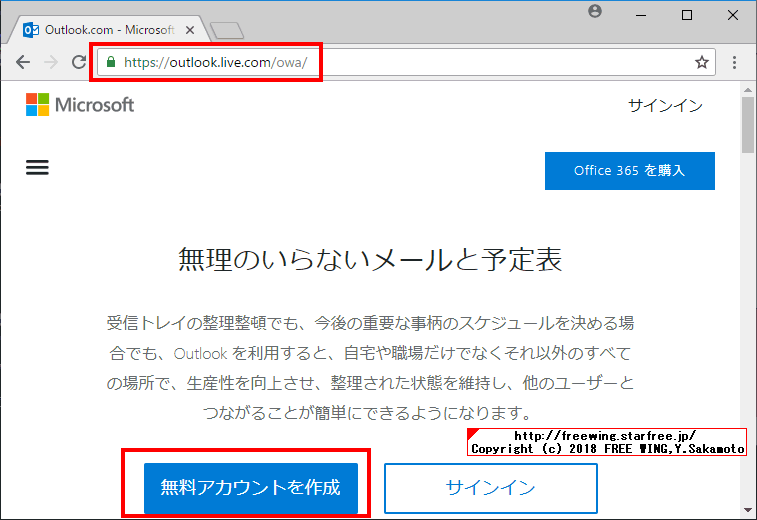Open a new browser tab
The height and width of the screenshot is (520, 757).
(227, 30)
